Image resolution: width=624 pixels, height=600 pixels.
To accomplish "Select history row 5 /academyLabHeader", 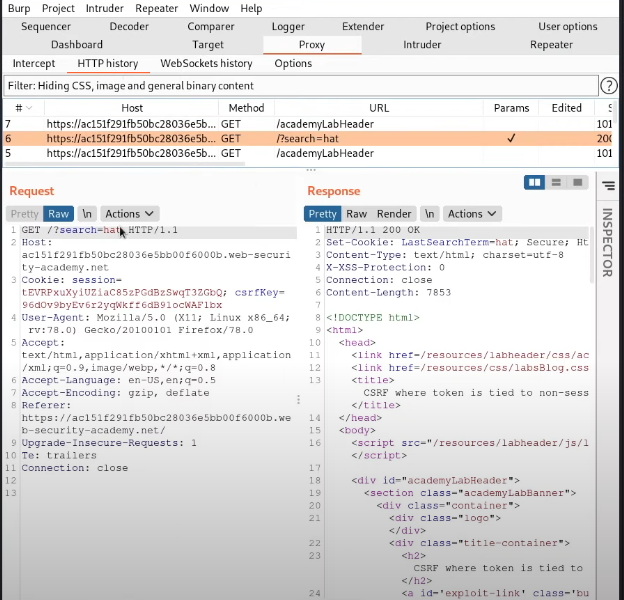I will [x=308, y=153].
